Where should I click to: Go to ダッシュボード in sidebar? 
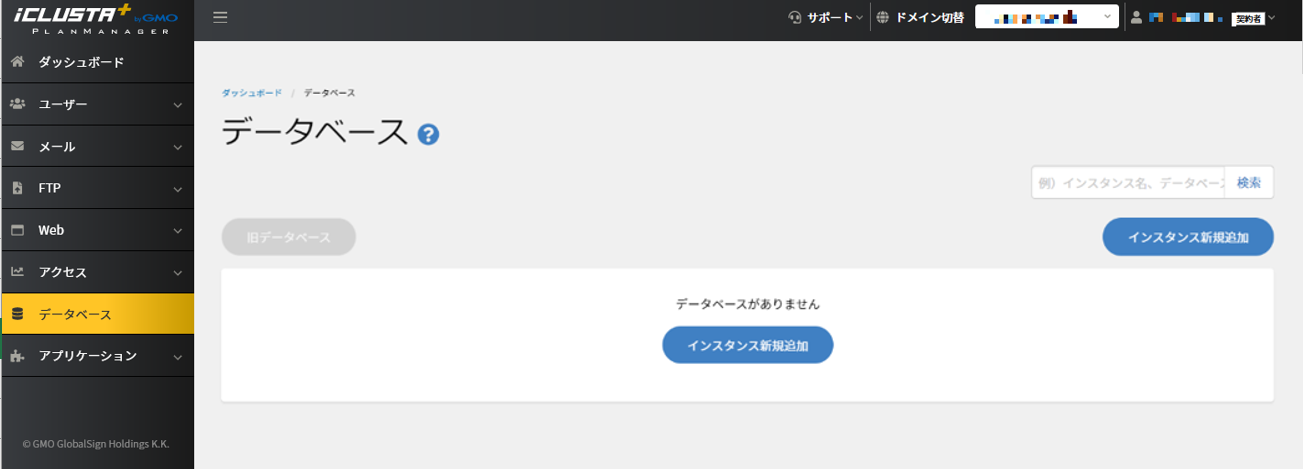[x=97, y=62]
